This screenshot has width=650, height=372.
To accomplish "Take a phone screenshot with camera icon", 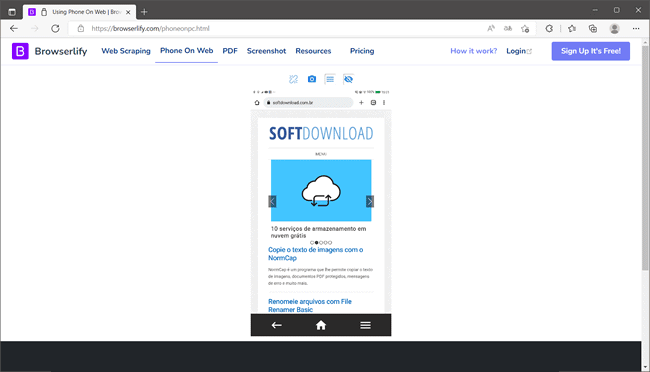I will (312, 79).
